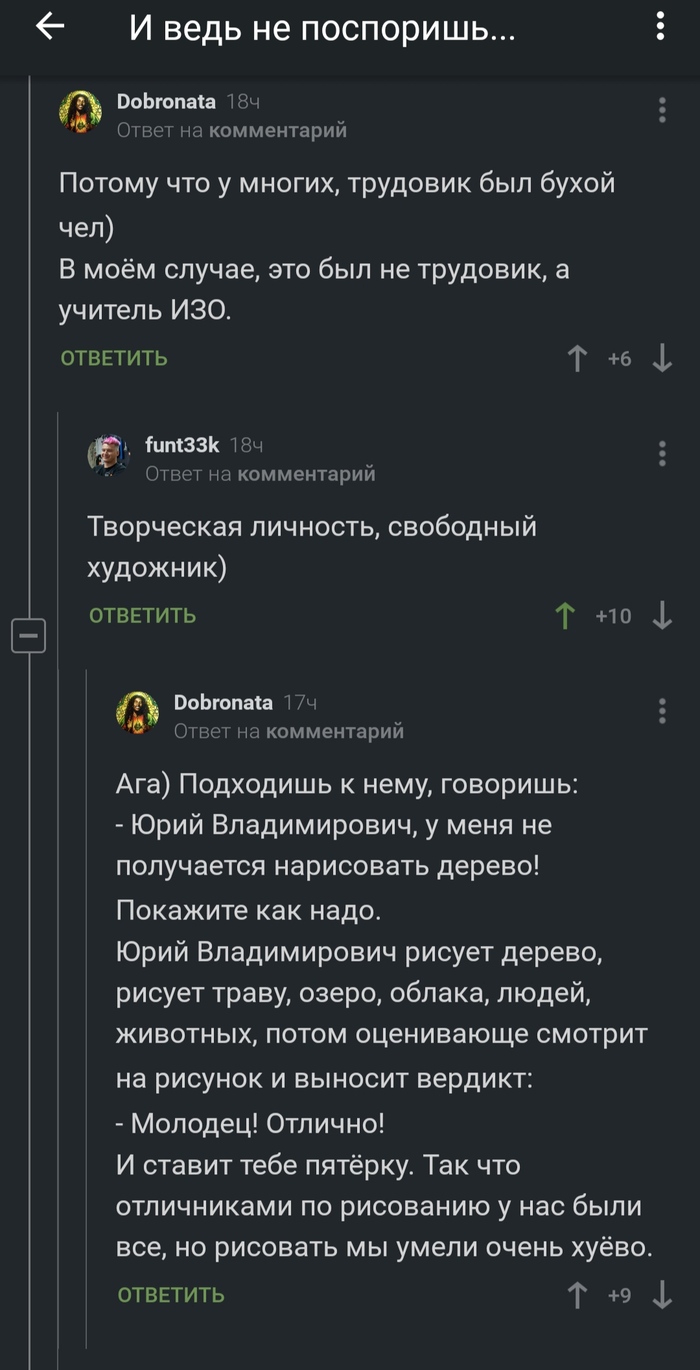The width and height of the screenshot is (700, 1370).
Task: Upvote funt33k's comment with +10 rating
Action: tap(565, 616)
